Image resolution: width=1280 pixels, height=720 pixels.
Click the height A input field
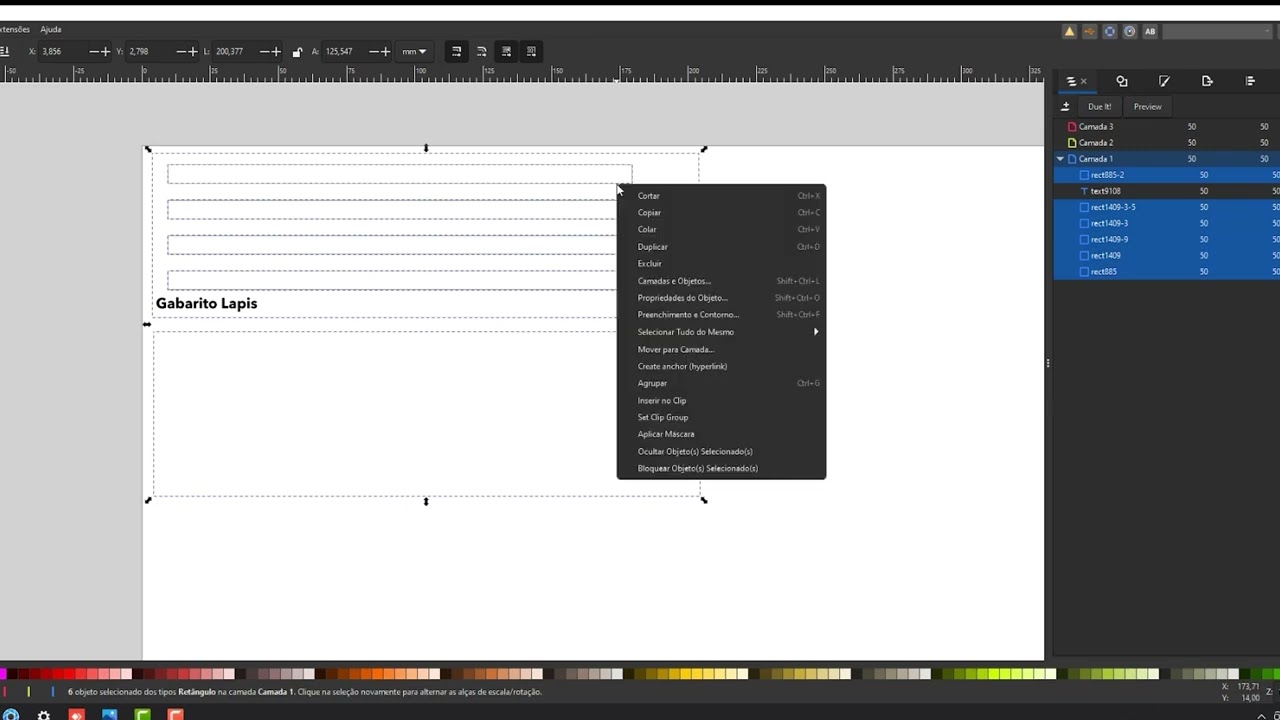click(346, 51)
